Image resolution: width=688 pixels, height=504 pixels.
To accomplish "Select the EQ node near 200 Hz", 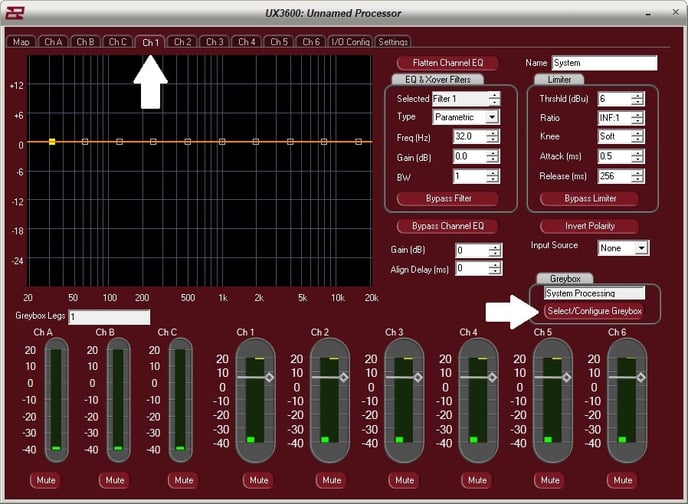I will [153, 142].
